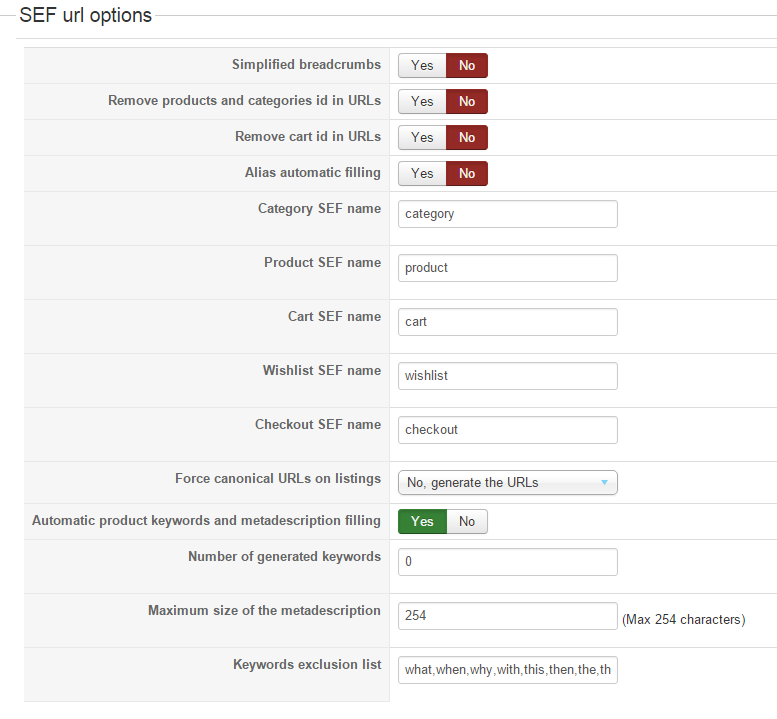
Task: Select the Wishlist SEF name text box
Action: point(507,376)
